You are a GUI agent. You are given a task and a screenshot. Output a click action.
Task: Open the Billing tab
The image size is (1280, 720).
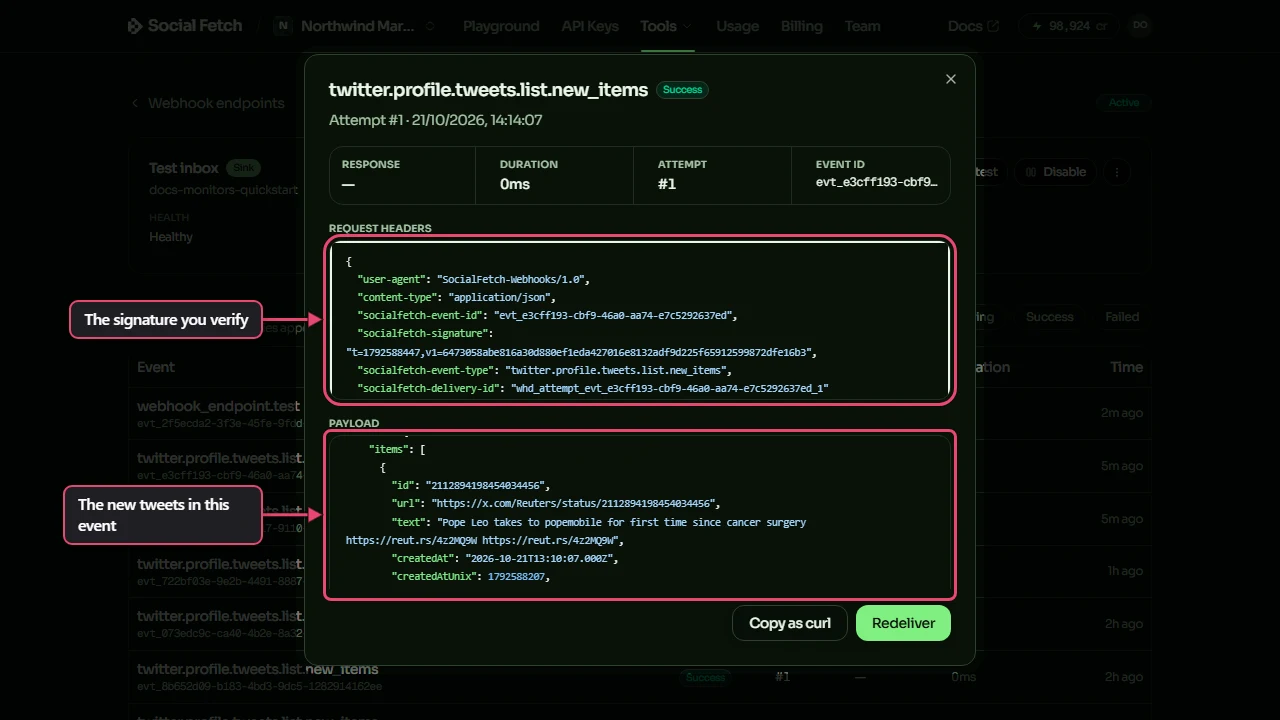coord(802,26)
